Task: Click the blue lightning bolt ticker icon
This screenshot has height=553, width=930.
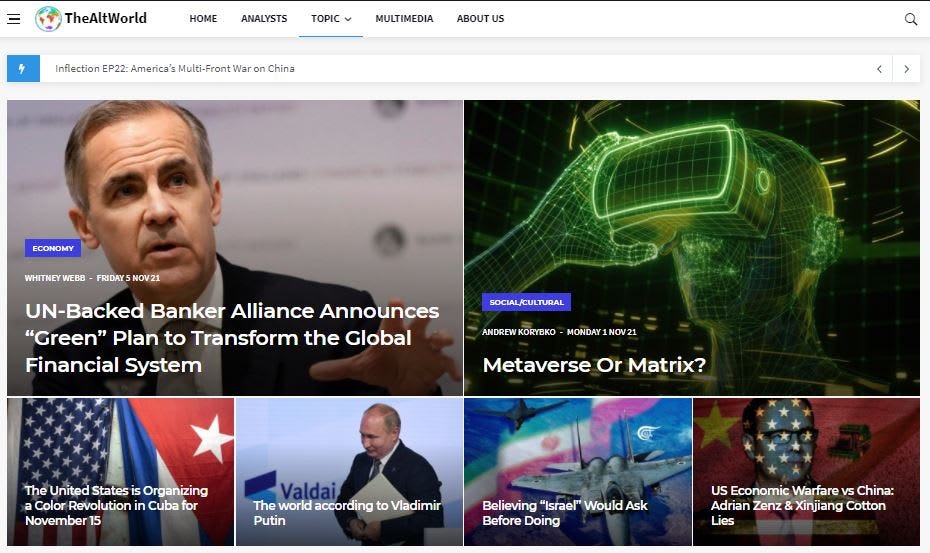Action: coord(23,69)
